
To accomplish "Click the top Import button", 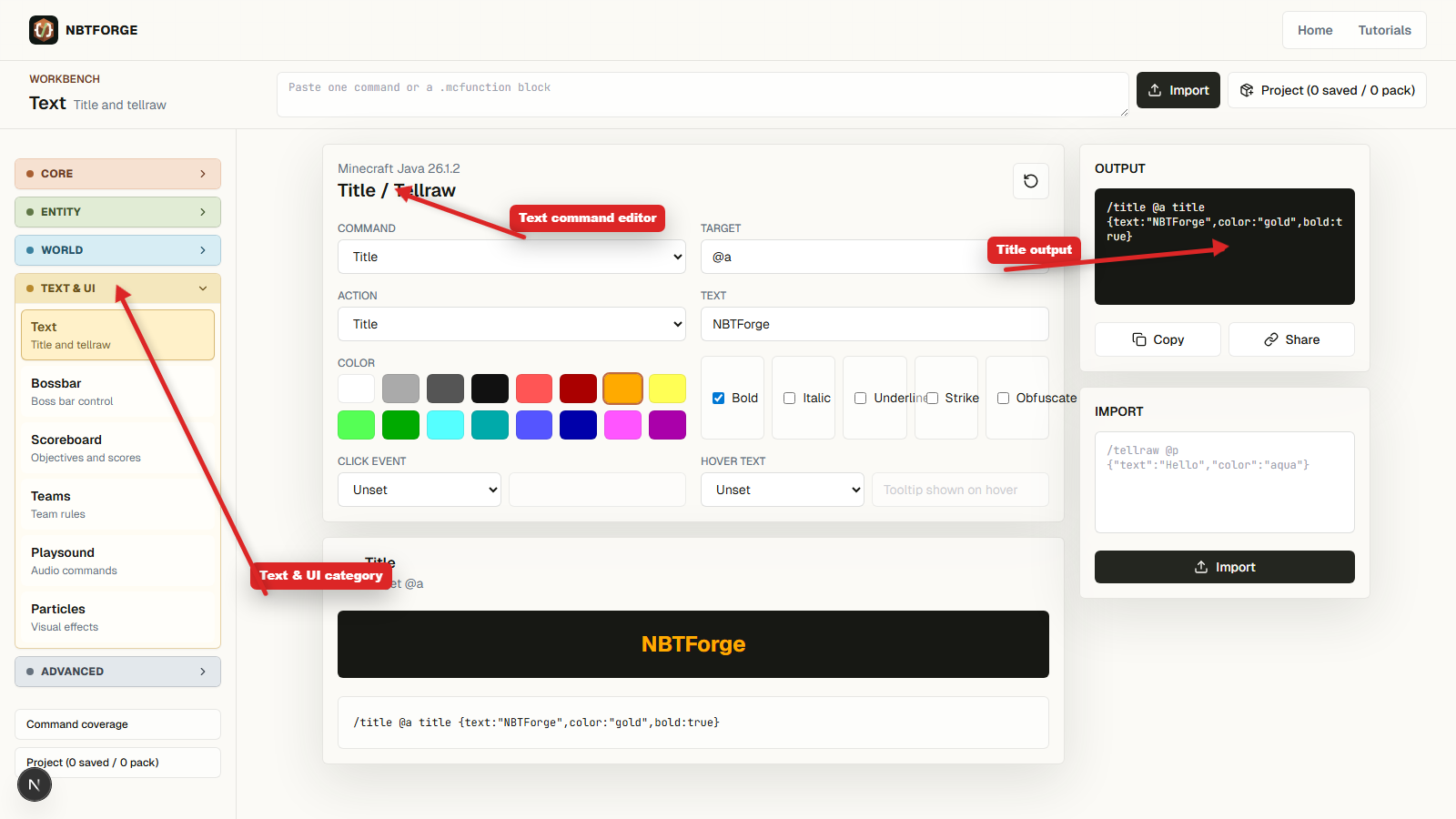I will point(1178,90).
